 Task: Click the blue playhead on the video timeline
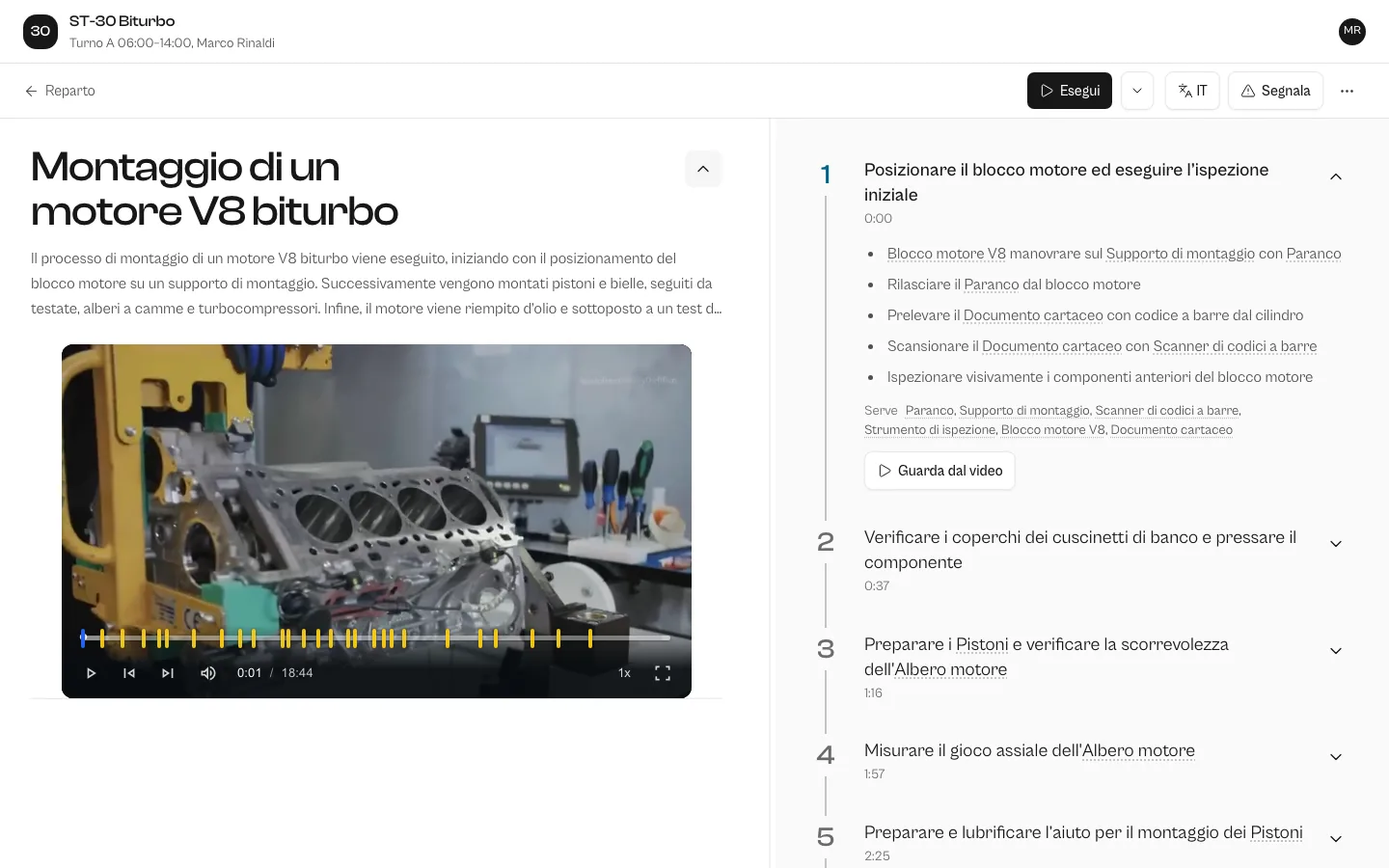coord(83,637)
